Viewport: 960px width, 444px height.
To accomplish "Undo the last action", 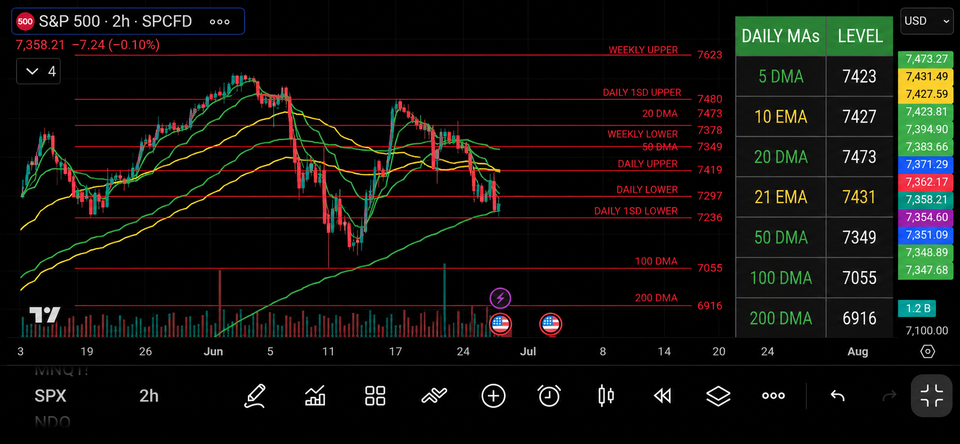I will pyautogui.click(x=838, y=396).
